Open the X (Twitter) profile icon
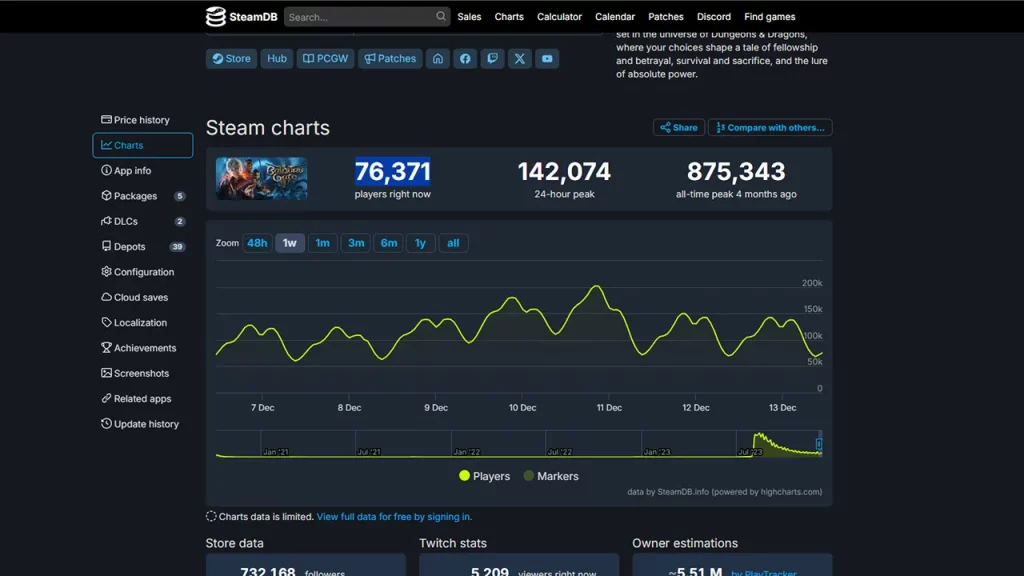This screenshot has width=1024, height=576. click(x=520, y=59)
